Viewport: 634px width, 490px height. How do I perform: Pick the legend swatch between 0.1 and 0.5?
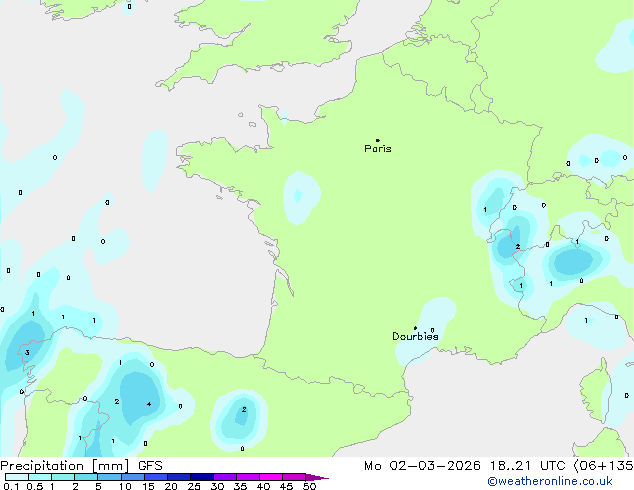tap(17, 477)
